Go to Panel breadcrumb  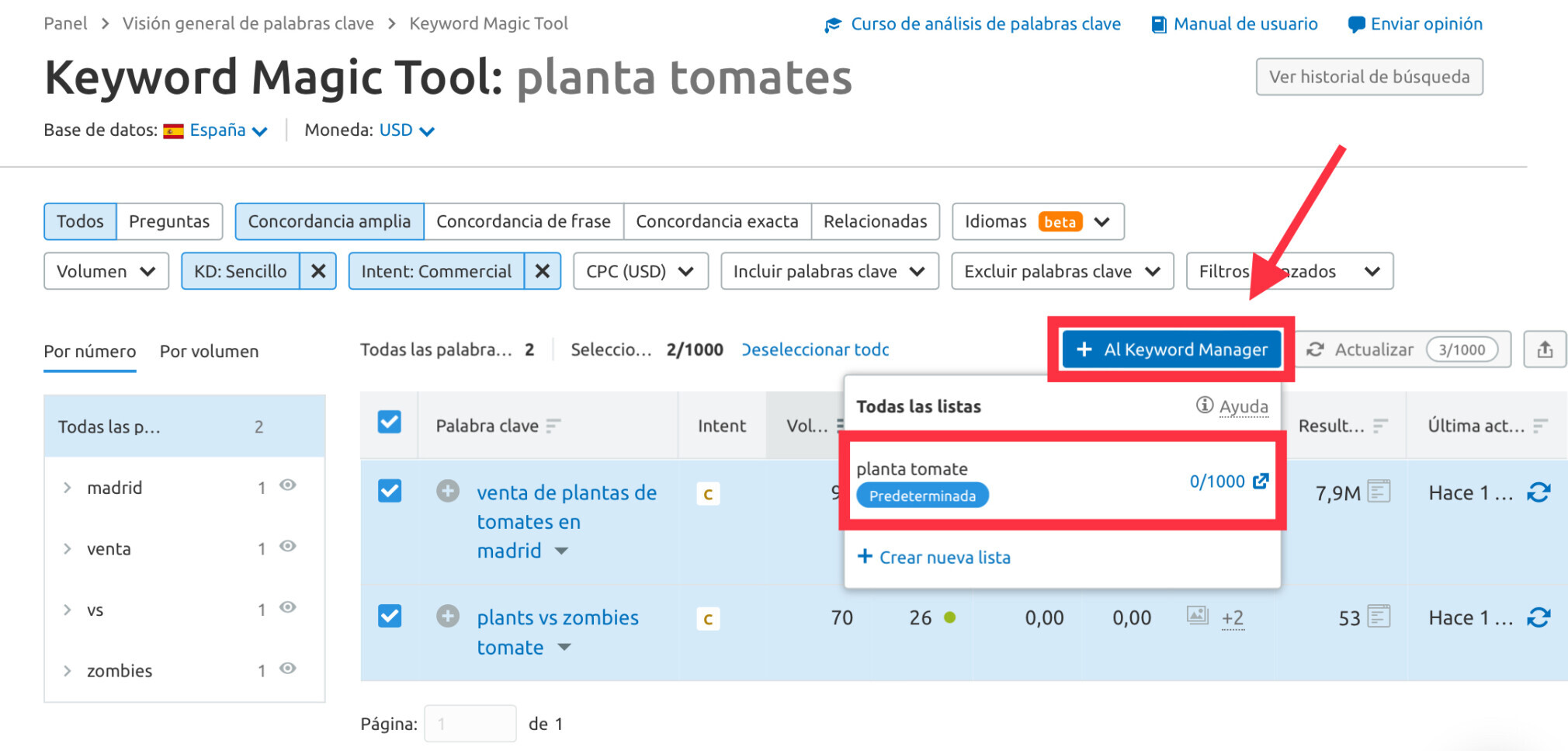tap(65, 23)
